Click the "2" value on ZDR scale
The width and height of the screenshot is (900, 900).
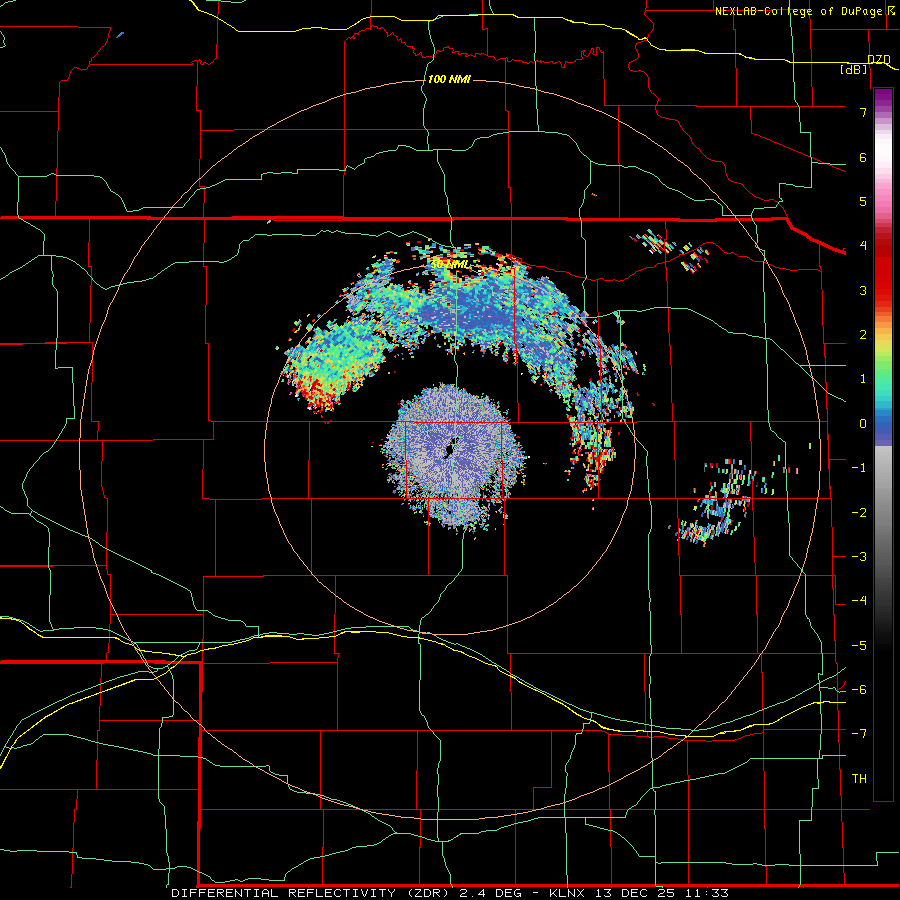863,334
